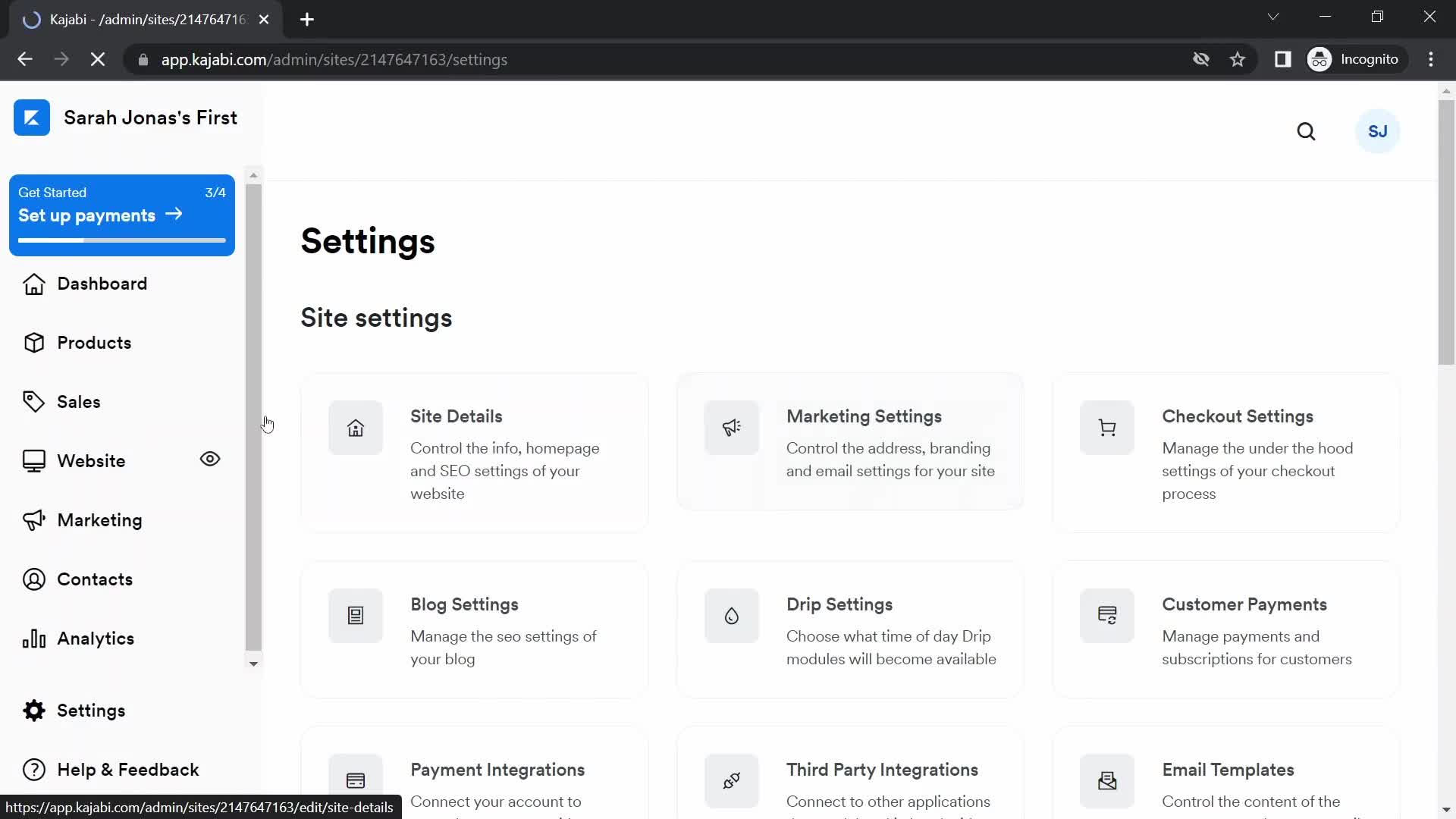Viewport: 1456px width, 819px height.
Task: Open a new browser tab
Action: tap(307, 20)
